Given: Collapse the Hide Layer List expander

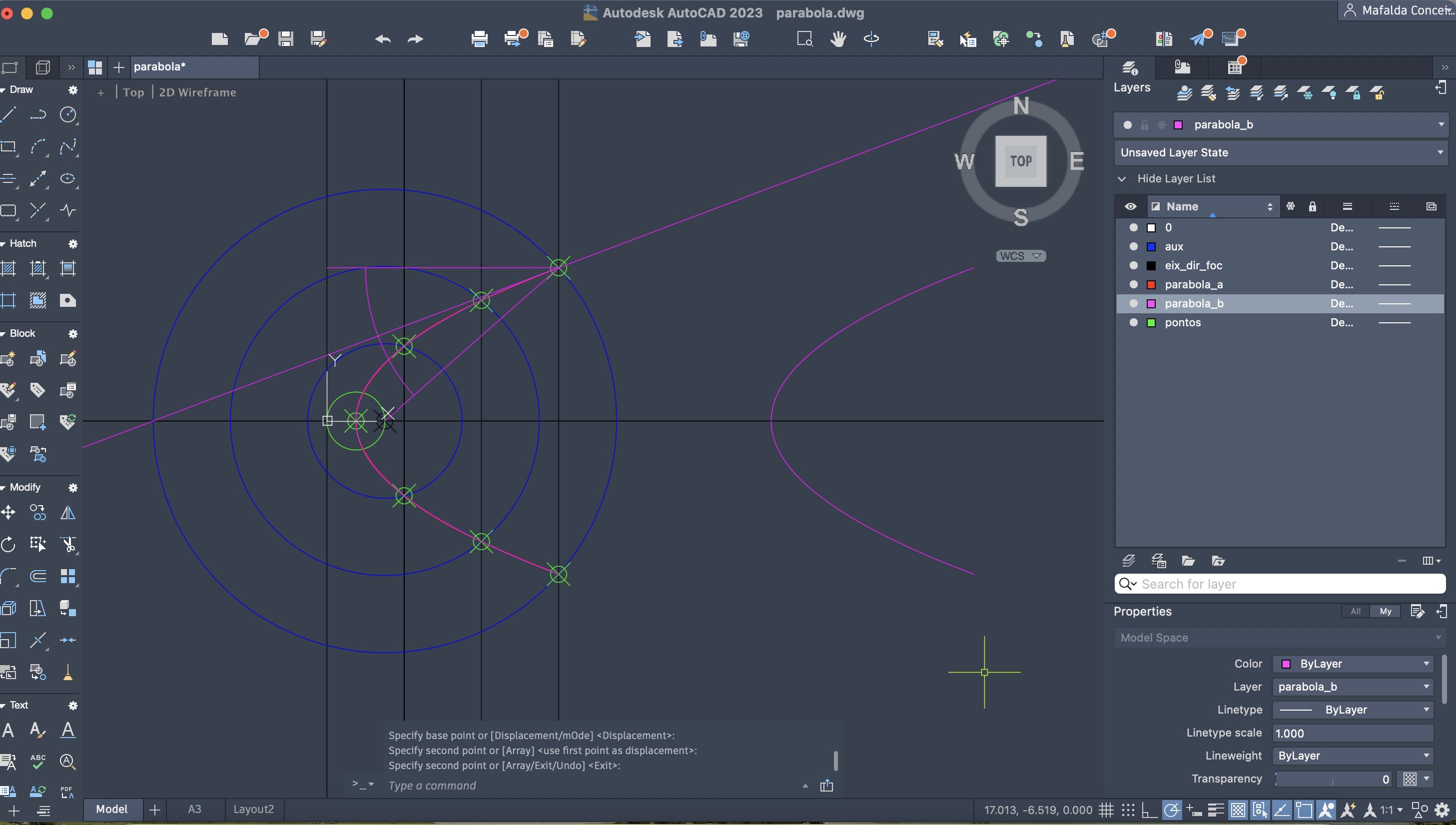Looking at the screenshot, I should point(1122,179).
